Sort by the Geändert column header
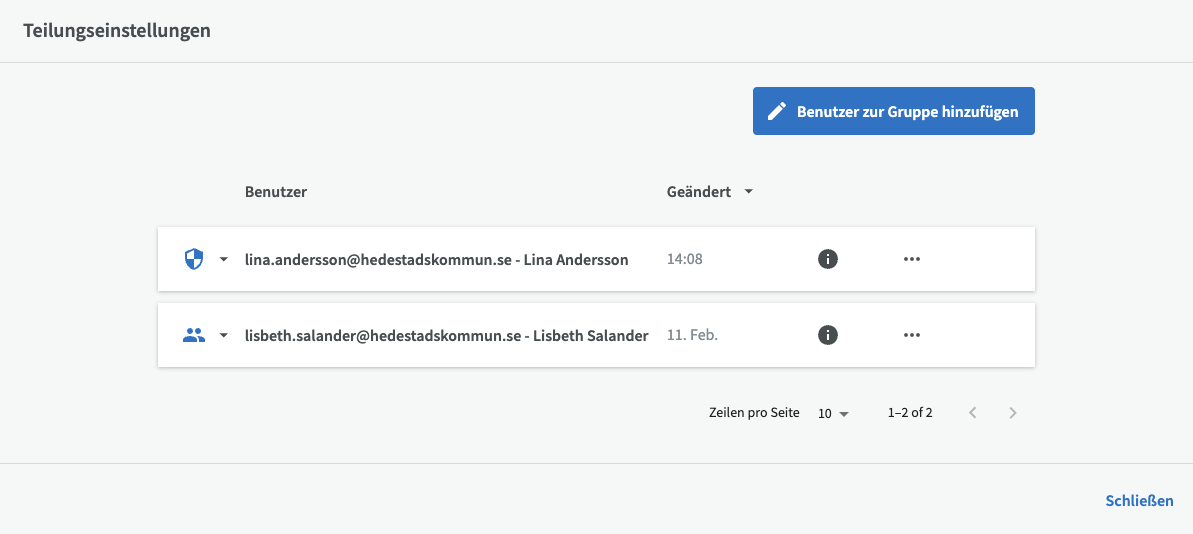This screenshot has height=534, width=1193. point(698,192)
